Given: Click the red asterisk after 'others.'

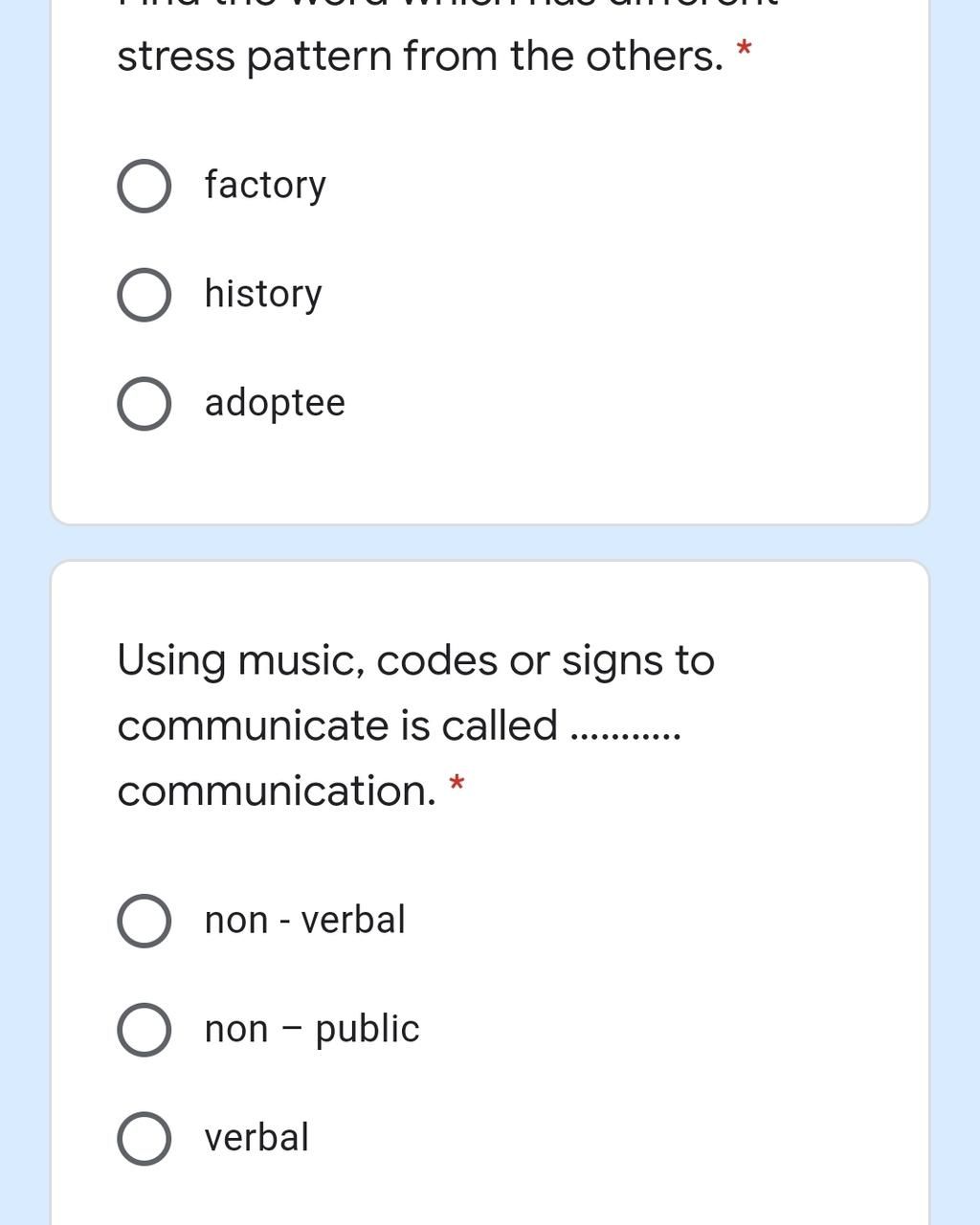Looking at the screenshot, I should (744, 48).
